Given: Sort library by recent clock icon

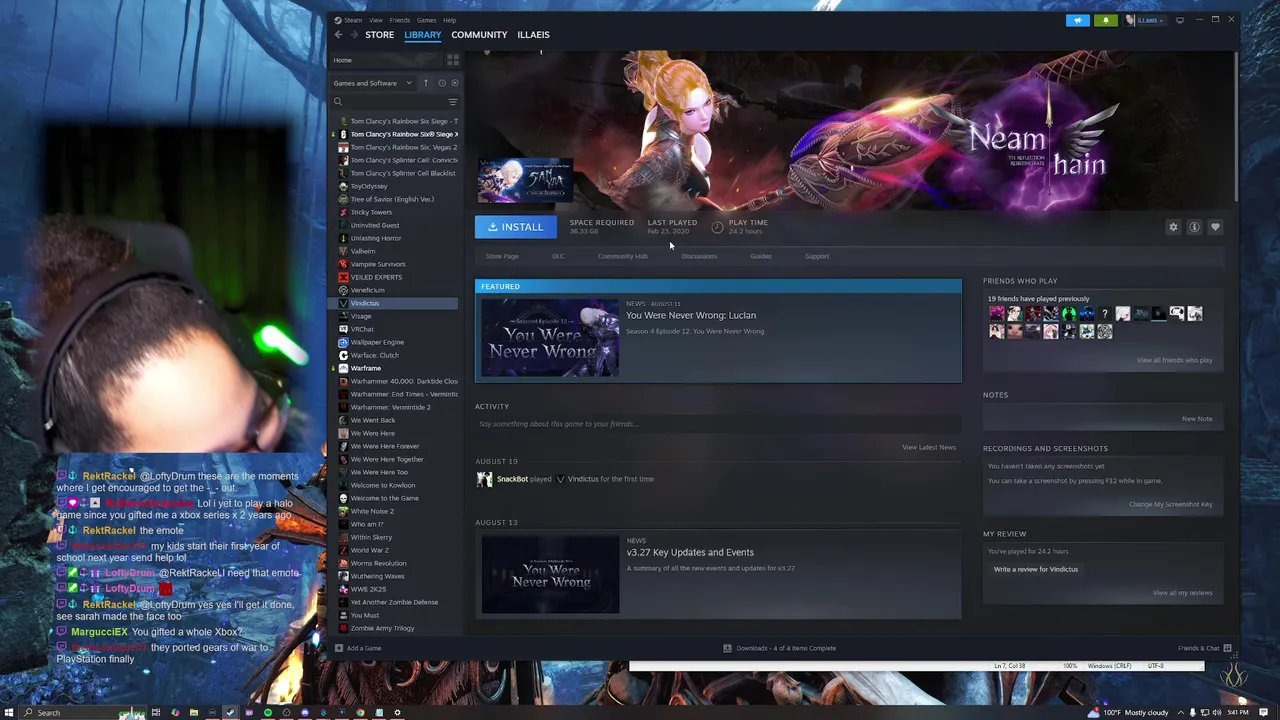Looking at the screenshot, I should pyautogui.click(x=442, y=83).
